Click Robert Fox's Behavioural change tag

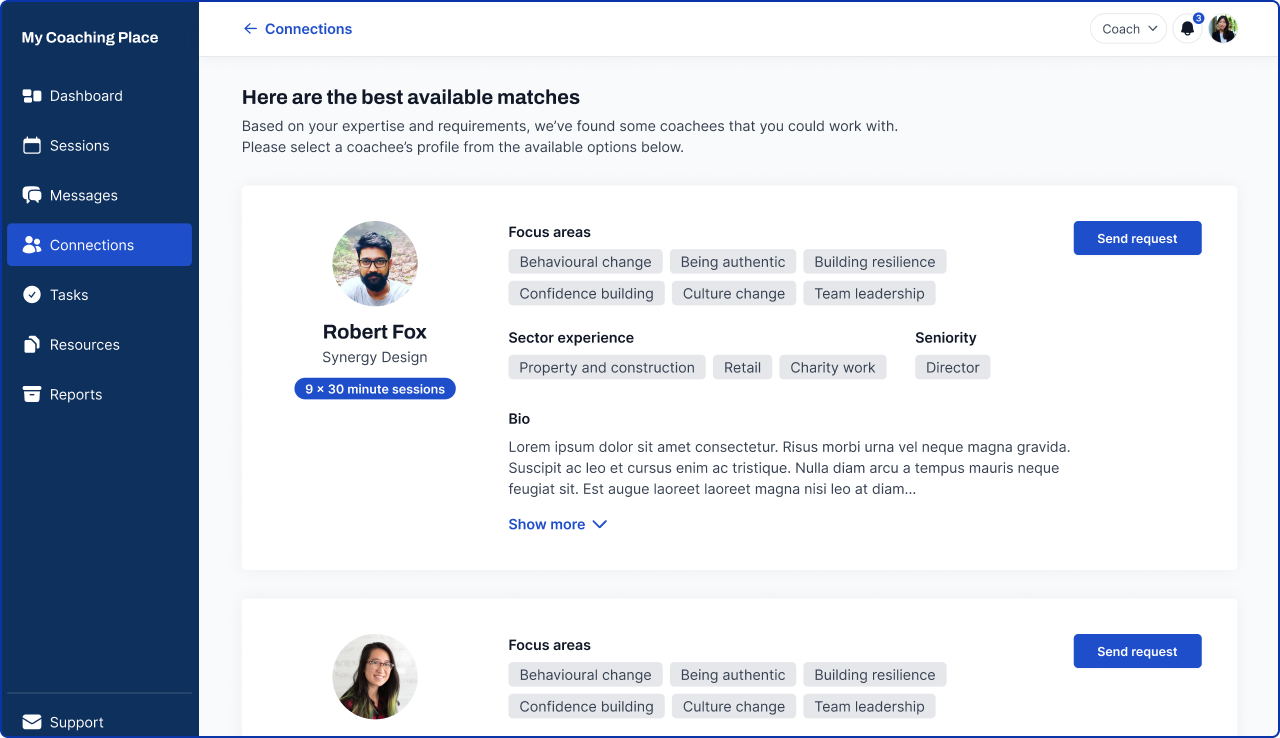[585, 262]
